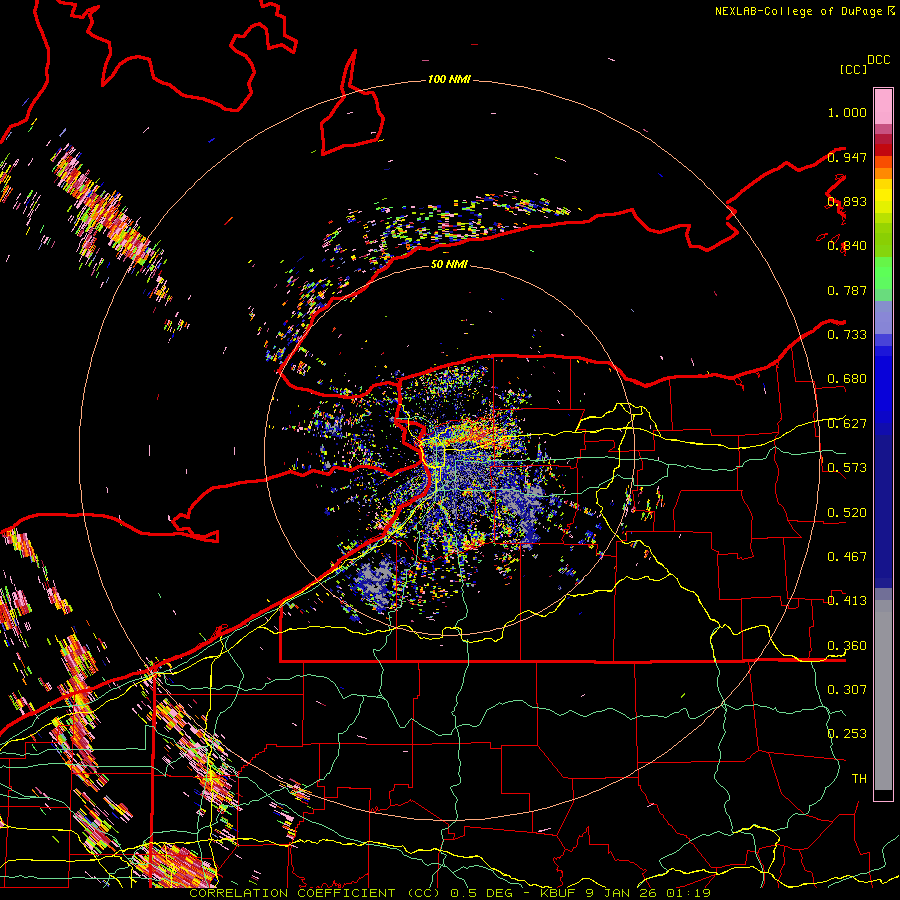The image size is (900, 900).
Task: Click the DCC label above the color scale
Action: tap(878, 60)
